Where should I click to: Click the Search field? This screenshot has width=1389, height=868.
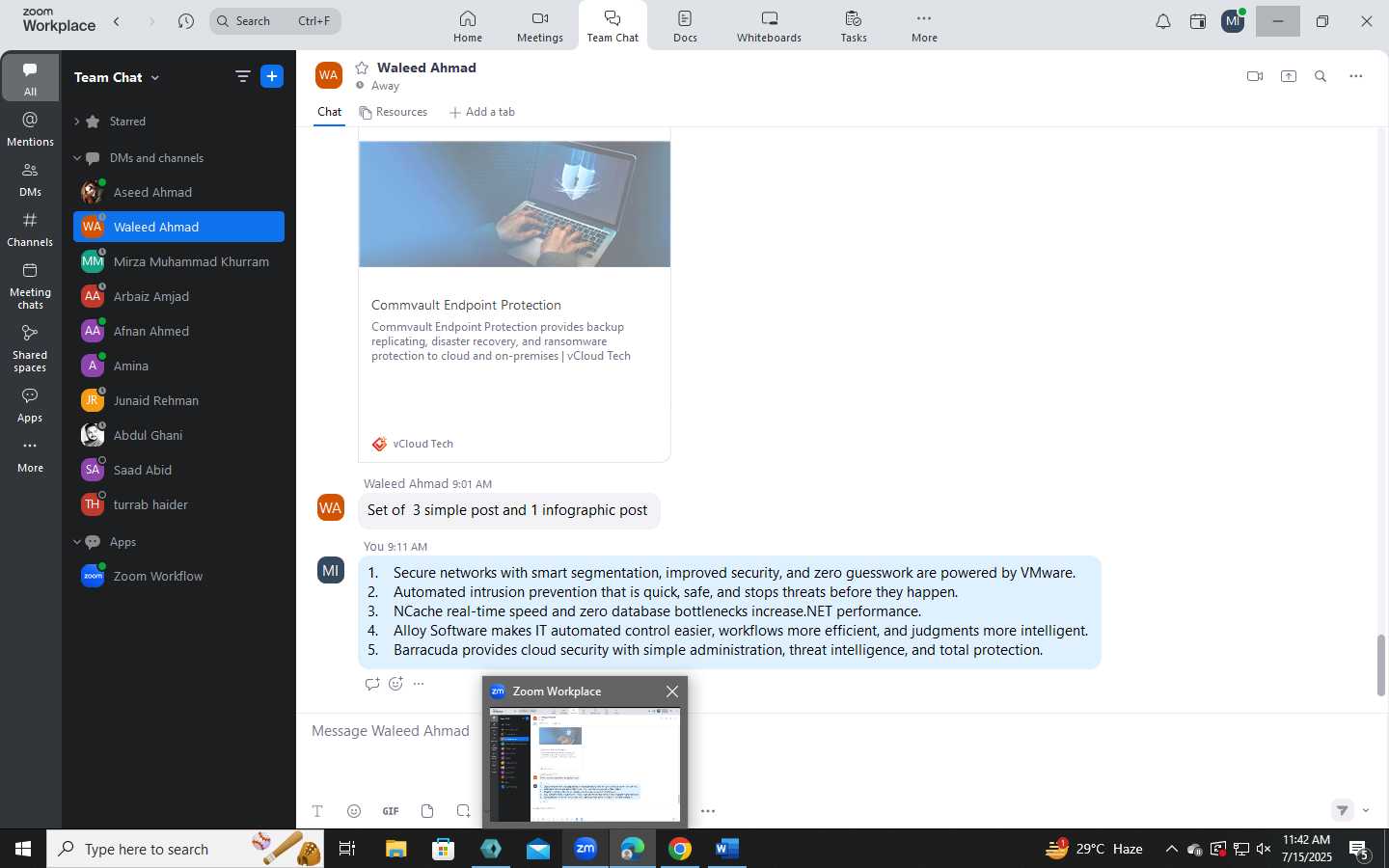point(275,21)
